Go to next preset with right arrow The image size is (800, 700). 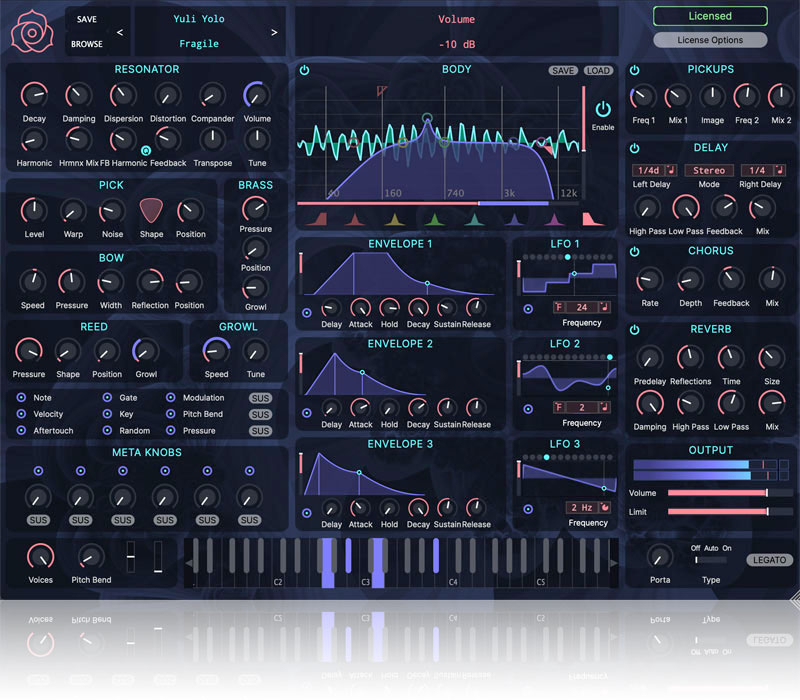click(274, 32)
